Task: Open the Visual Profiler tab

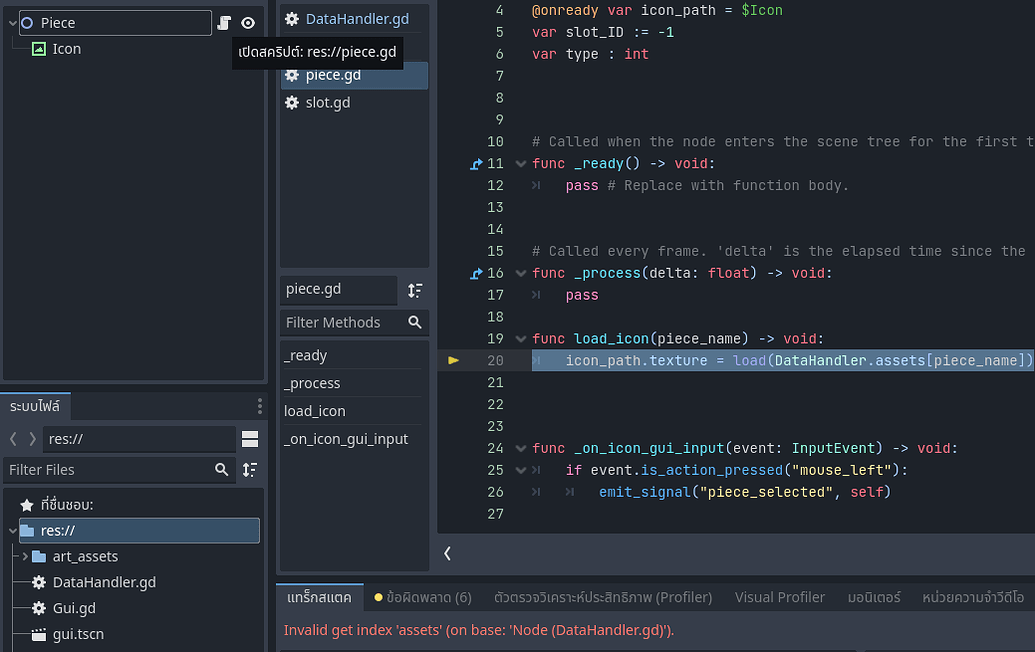Action: (x=779, y=596)
